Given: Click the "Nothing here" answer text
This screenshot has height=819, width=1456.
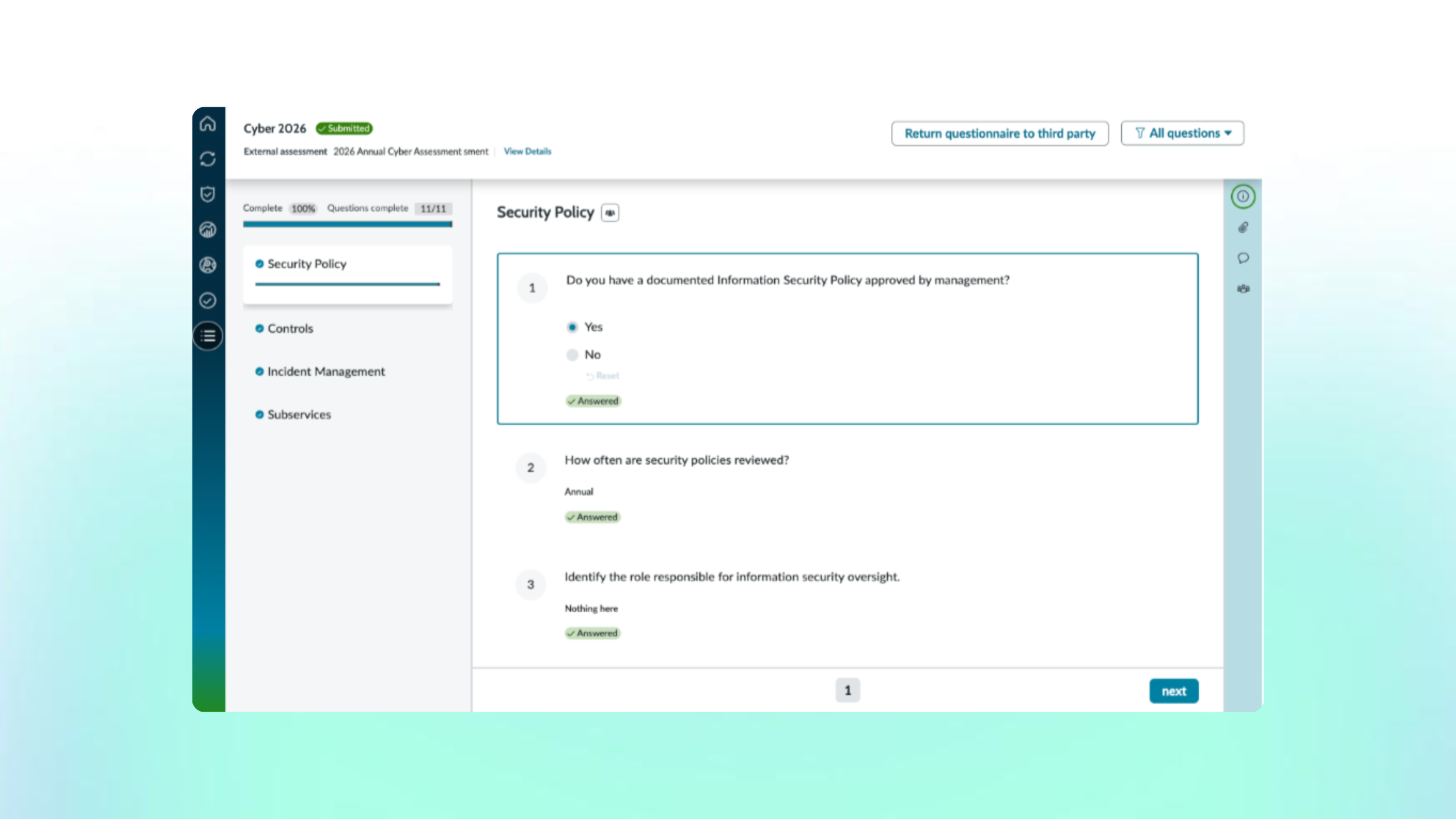Looking at the screenshot, I should coord(591,609).
